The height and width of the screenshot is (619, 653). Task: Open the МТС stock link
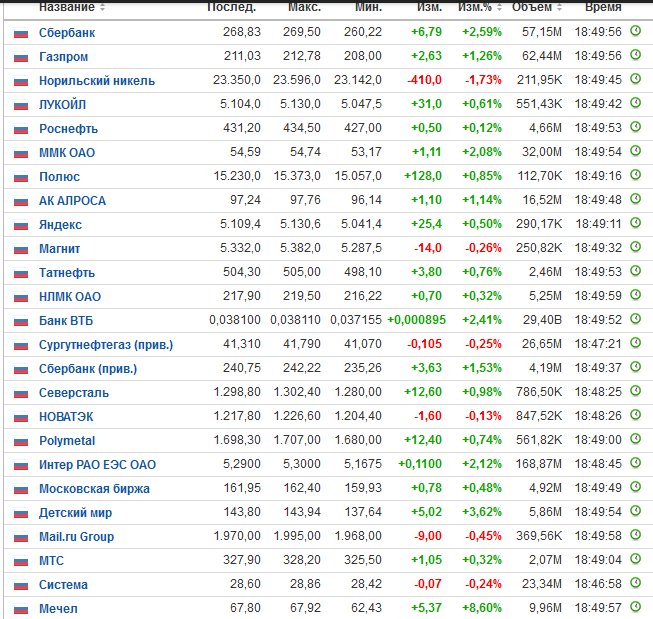(x=51, y=561)
